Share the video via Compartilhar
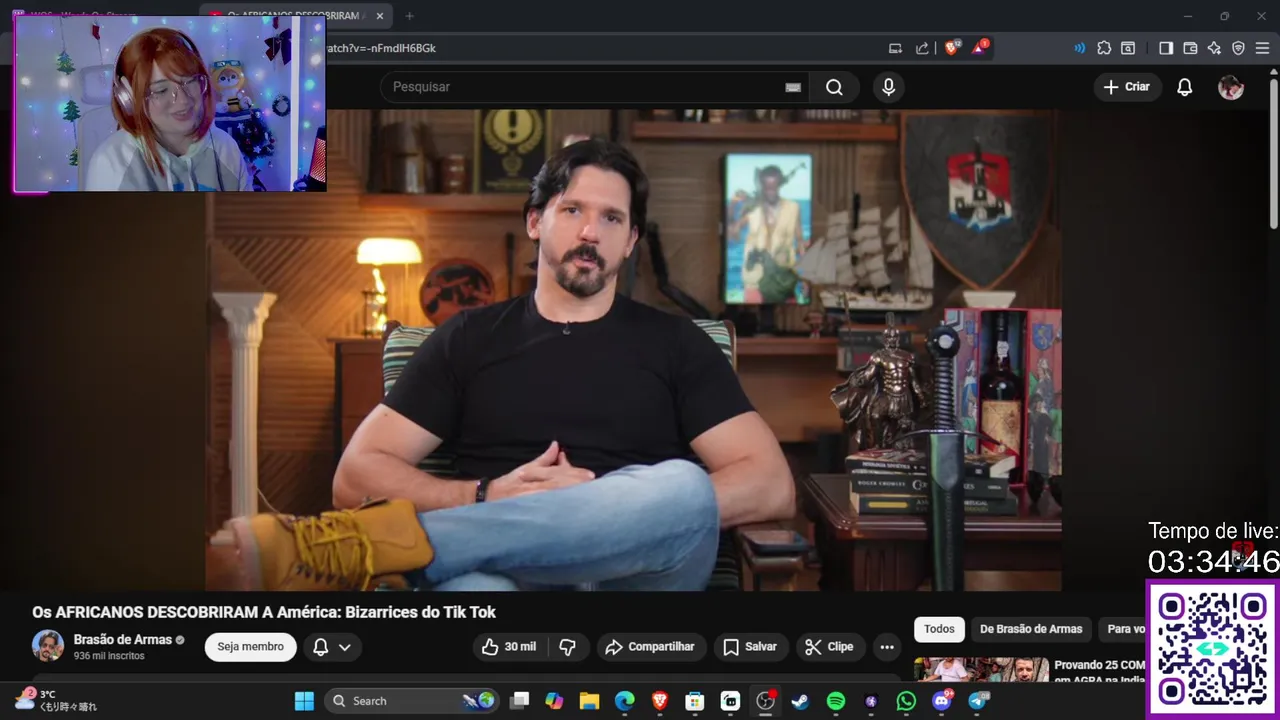Screen dimensions: 1280x720 coord(651,647)
